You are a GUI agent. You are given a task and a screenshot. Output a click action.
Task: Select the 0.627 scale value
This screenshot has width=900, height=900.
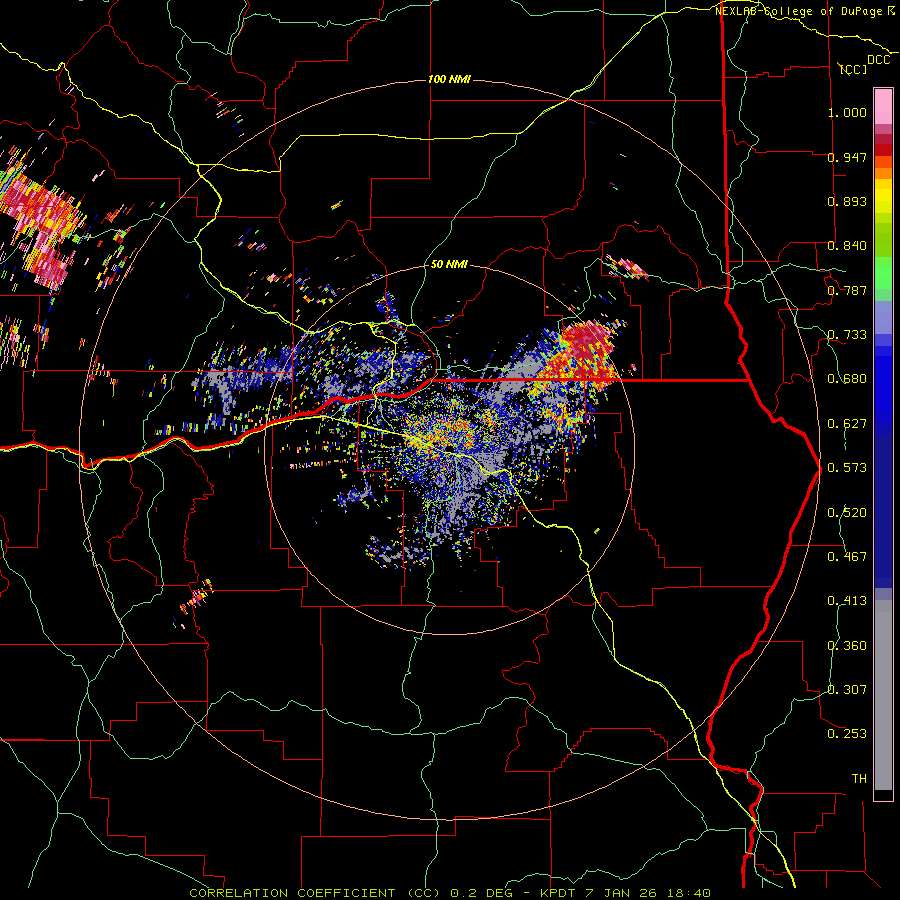(x=847, y=424)
